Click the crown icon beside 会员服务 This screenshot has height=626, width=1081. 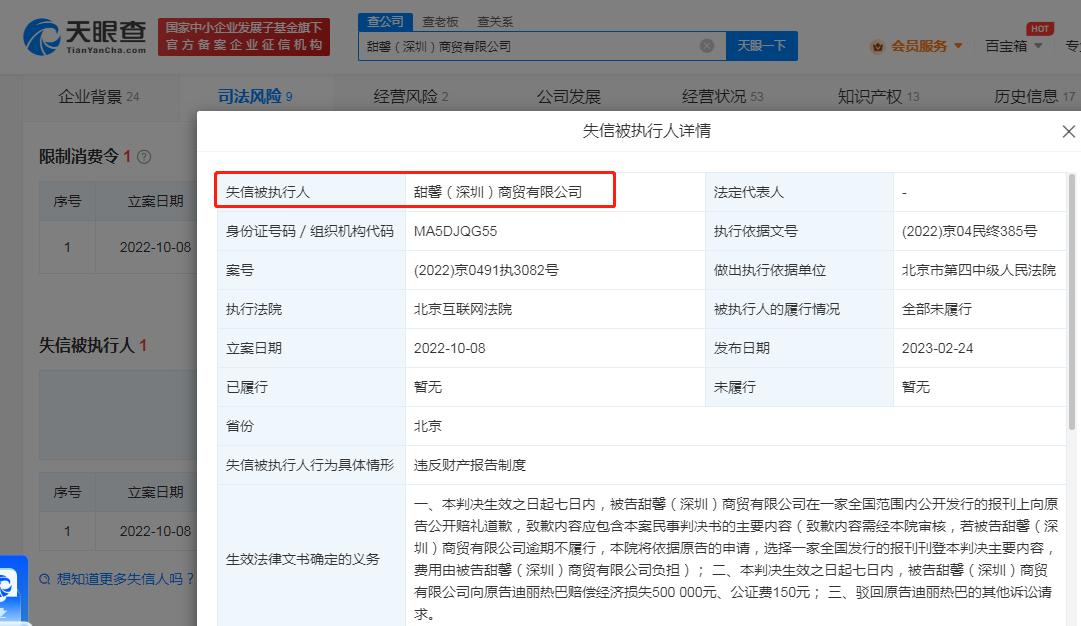pyautogui.click(x=878, y=45)
